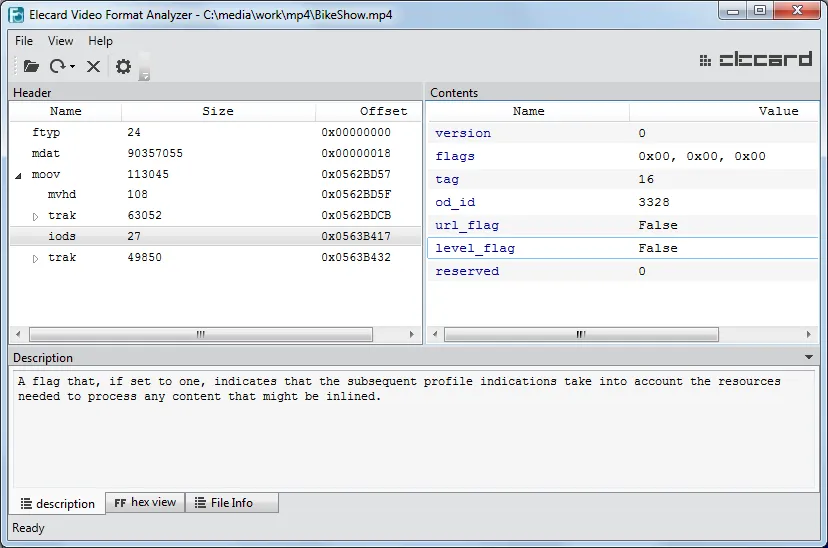
Task: Open settings via the gear icon
Action: (123, 67)
